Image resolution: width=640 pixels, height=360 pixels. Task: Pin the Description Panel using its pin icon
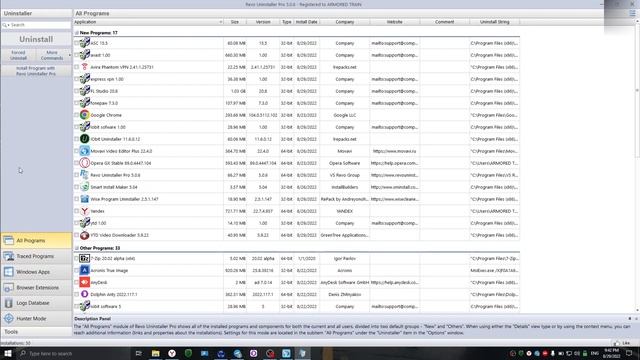pos(630,318)
